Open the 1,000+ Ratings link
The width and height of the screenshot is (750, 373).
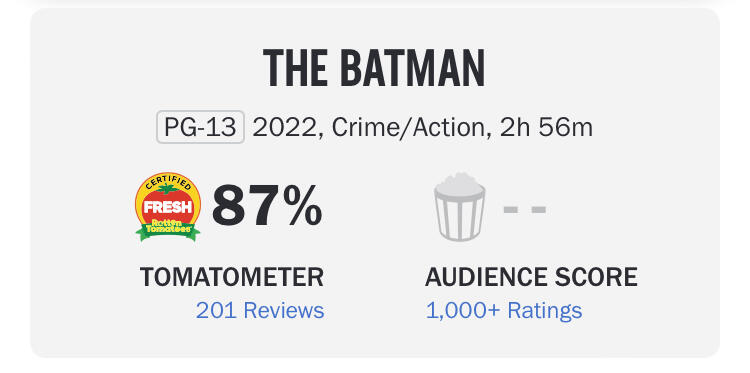click(504, 310)
